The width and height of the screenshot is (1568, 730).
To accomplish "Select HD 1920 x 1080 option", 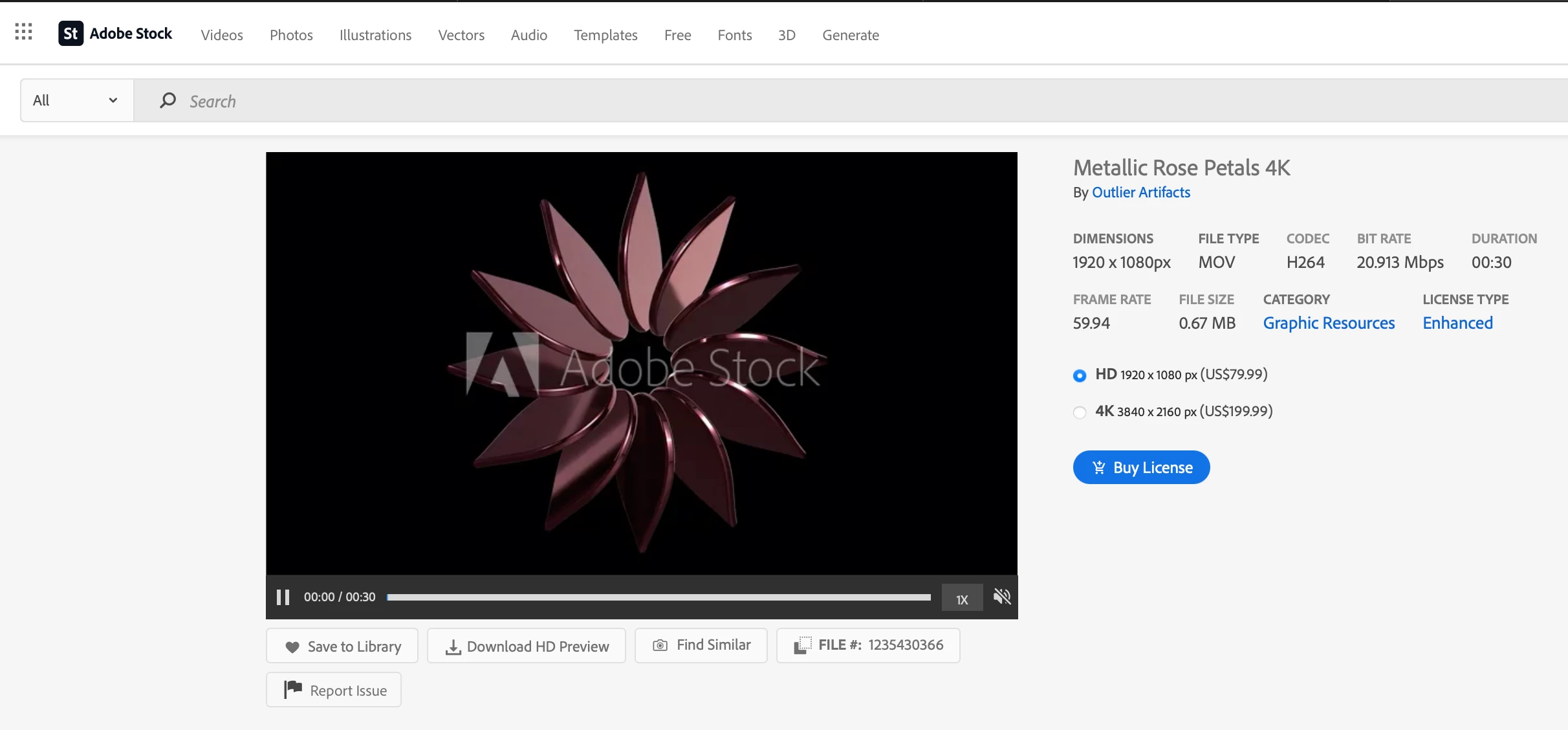I will [x=1080, y=375].
